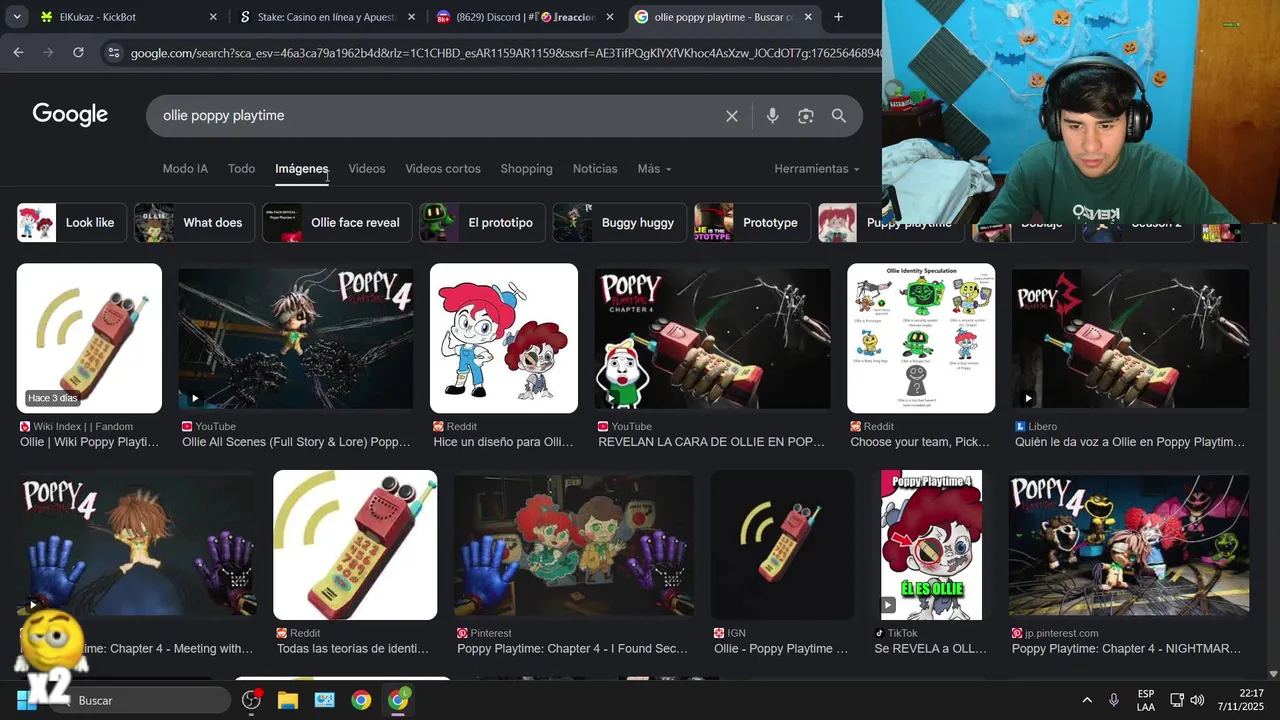Open the active Chrome profile taskbar icon
This screenshot has height=720, width=1280.
398,700
